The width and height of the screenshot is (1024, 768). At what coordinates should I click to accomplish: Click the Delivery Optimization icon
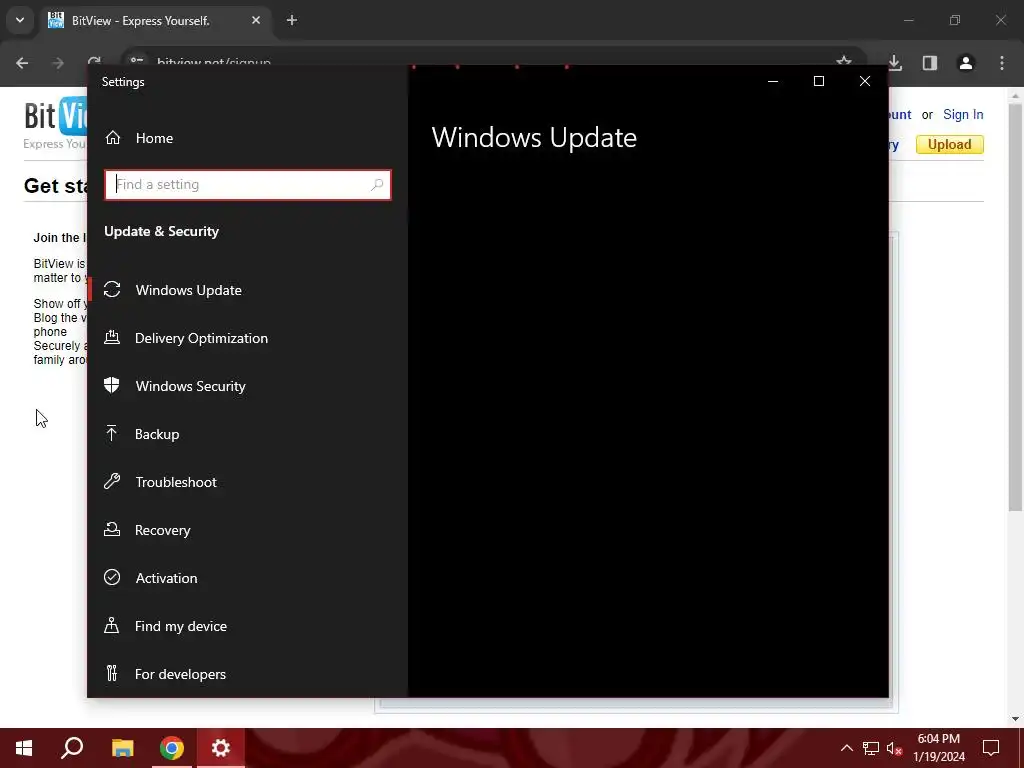(x=112, y=337)
